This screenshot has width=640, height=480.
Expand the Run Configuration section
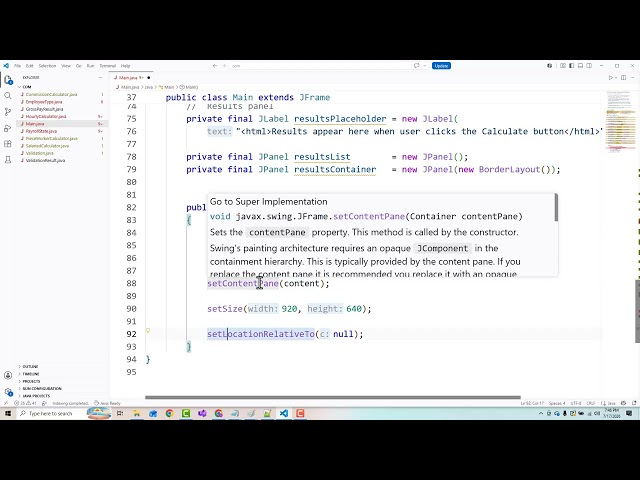pyautogui.click(x=40, y=389)
